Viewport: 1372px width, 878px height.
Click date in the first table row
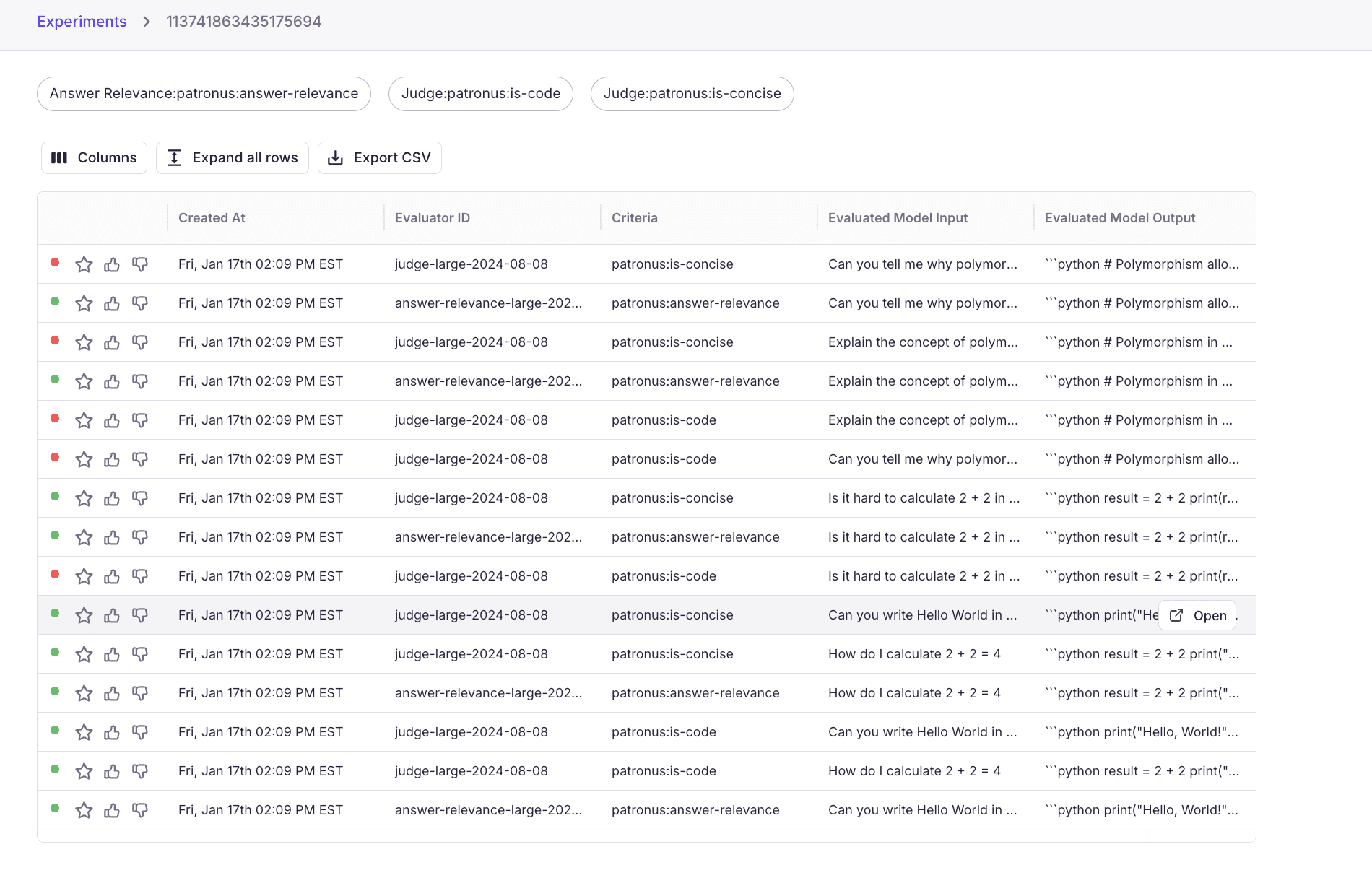(261, 264)
